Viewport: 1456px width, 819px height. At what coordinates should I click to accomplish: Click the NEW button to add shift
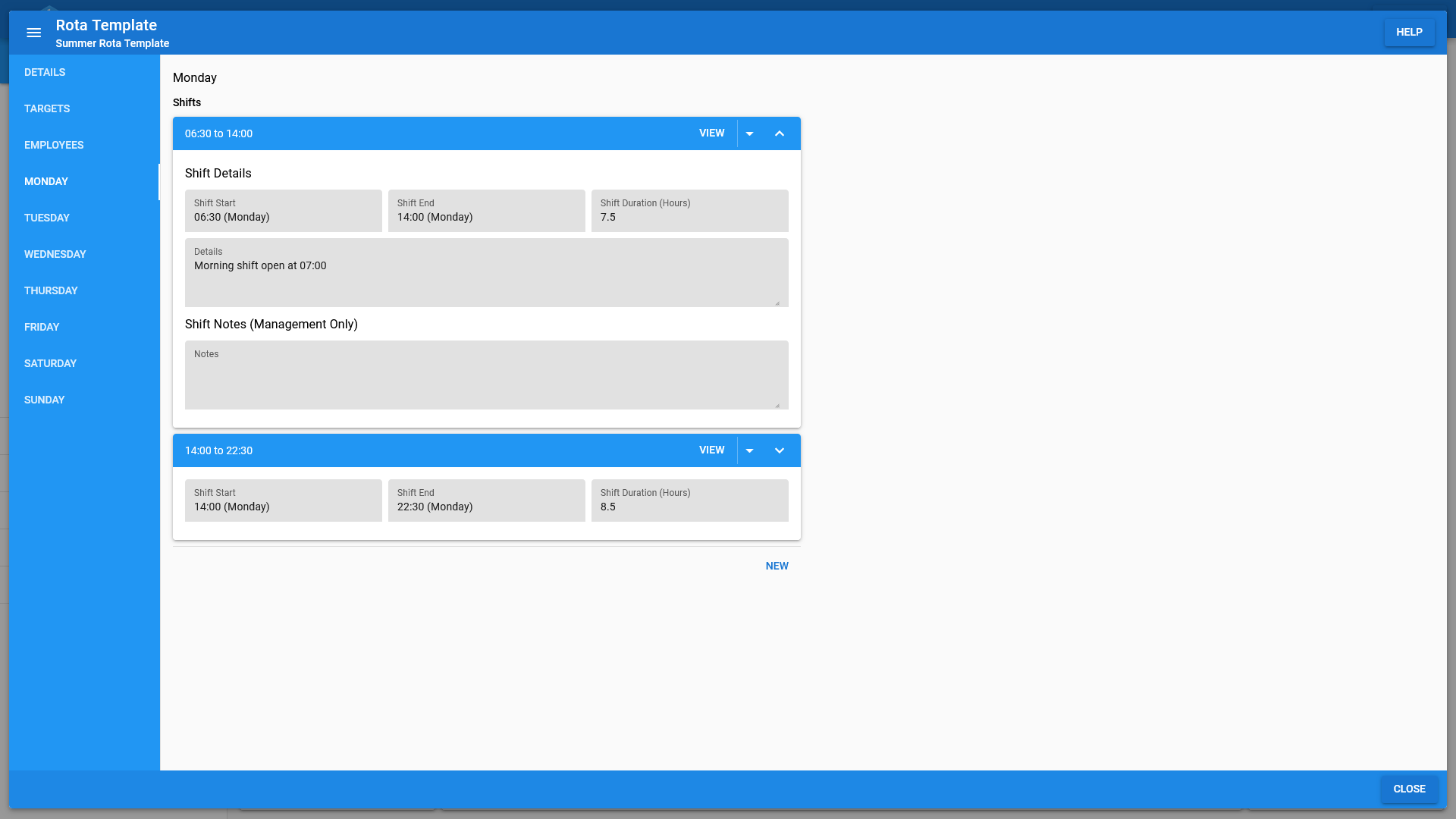coord(777,566)
